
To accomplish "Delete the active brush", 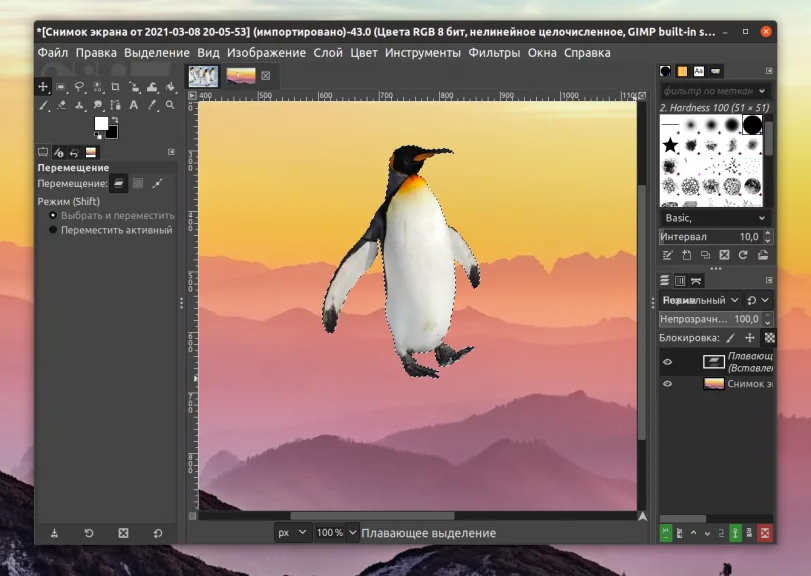I will tap(724, 255).
